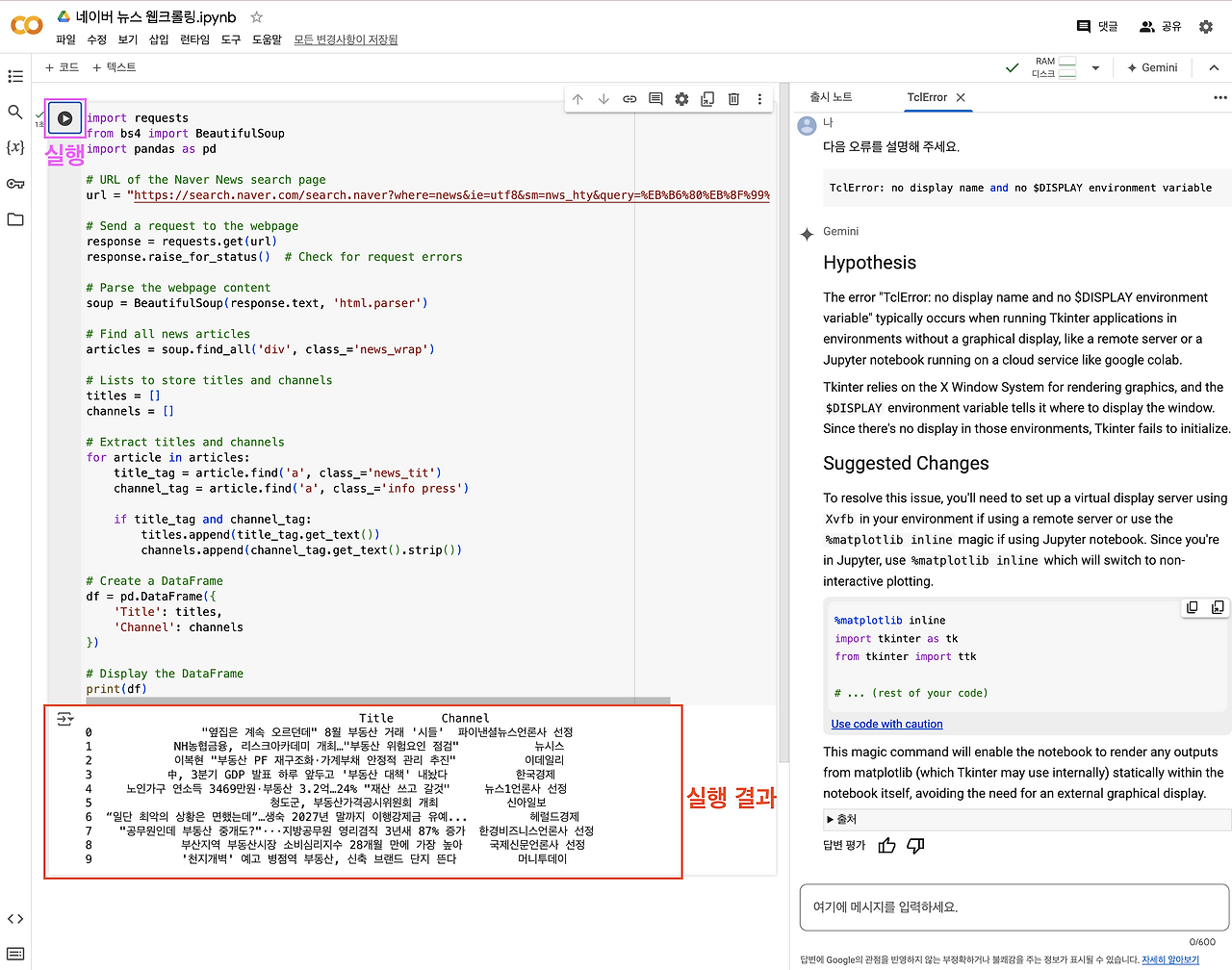Screen dimensions: 1232x970
Task: Open the 자세히 알아보기 link
Action: [1170, 959]
